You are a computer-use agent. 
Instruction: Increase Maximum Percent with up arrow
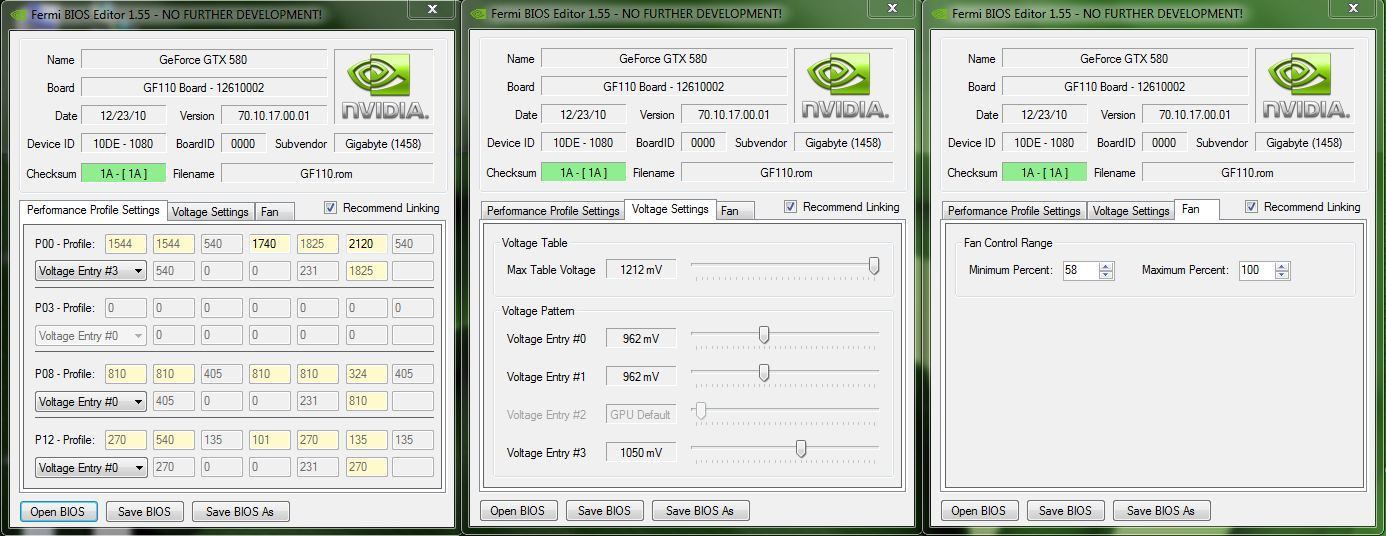point(1282,267)
